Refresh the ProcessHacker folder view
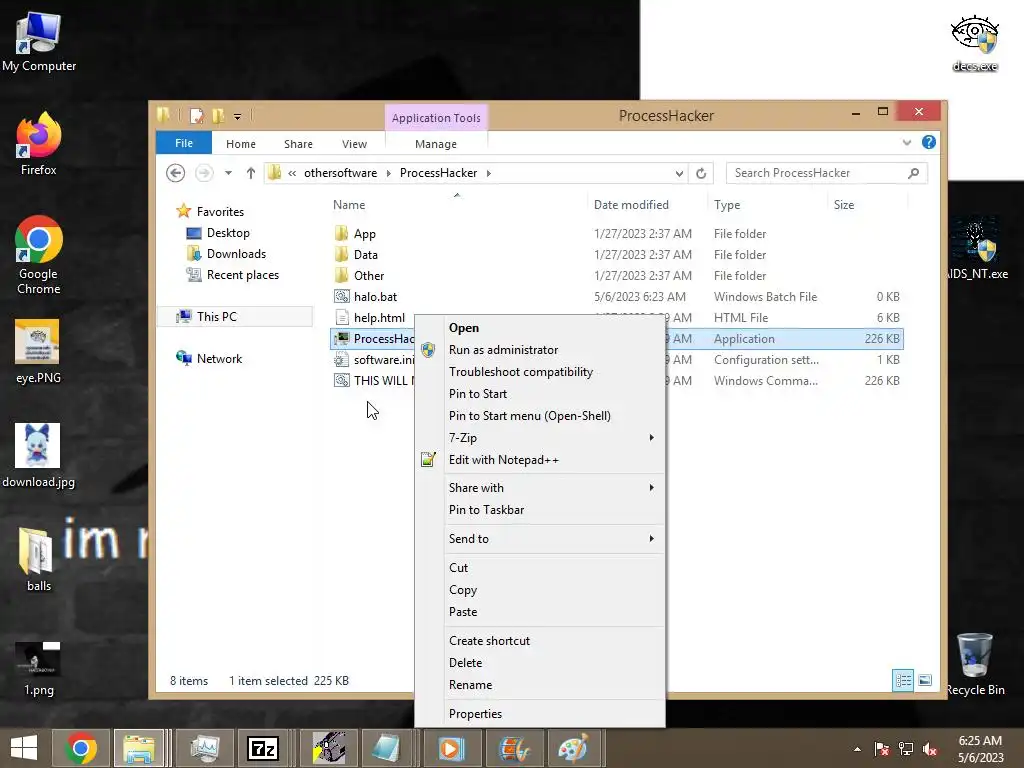 701,173
